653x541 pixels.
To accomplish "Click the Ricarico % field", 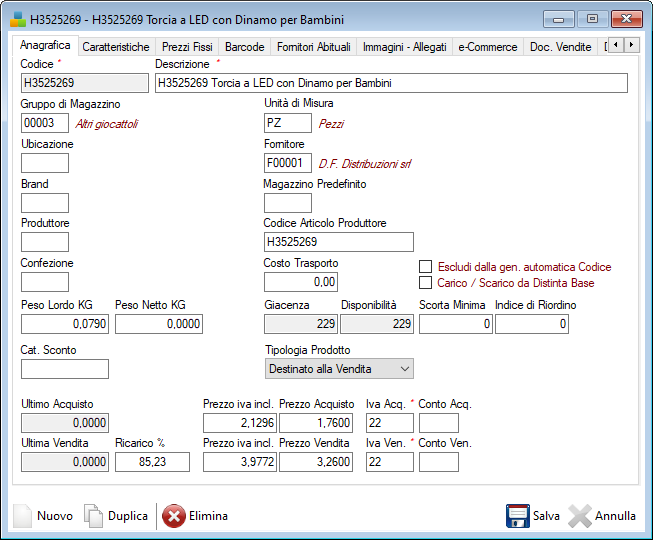I will tap(152, 462).
